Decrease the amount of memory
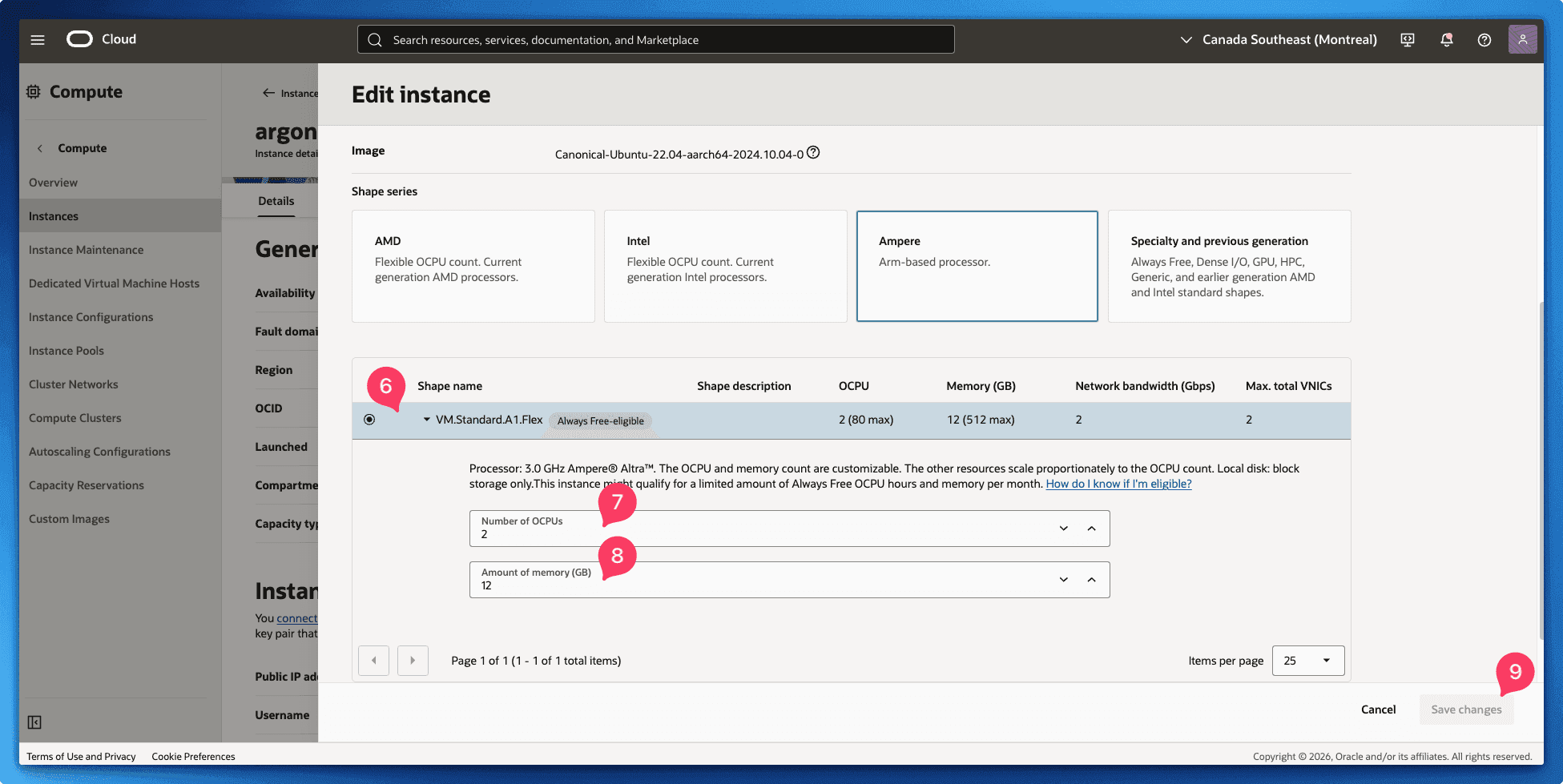The height and width of the screenshot is (784, 1563). click(1064, 580)
